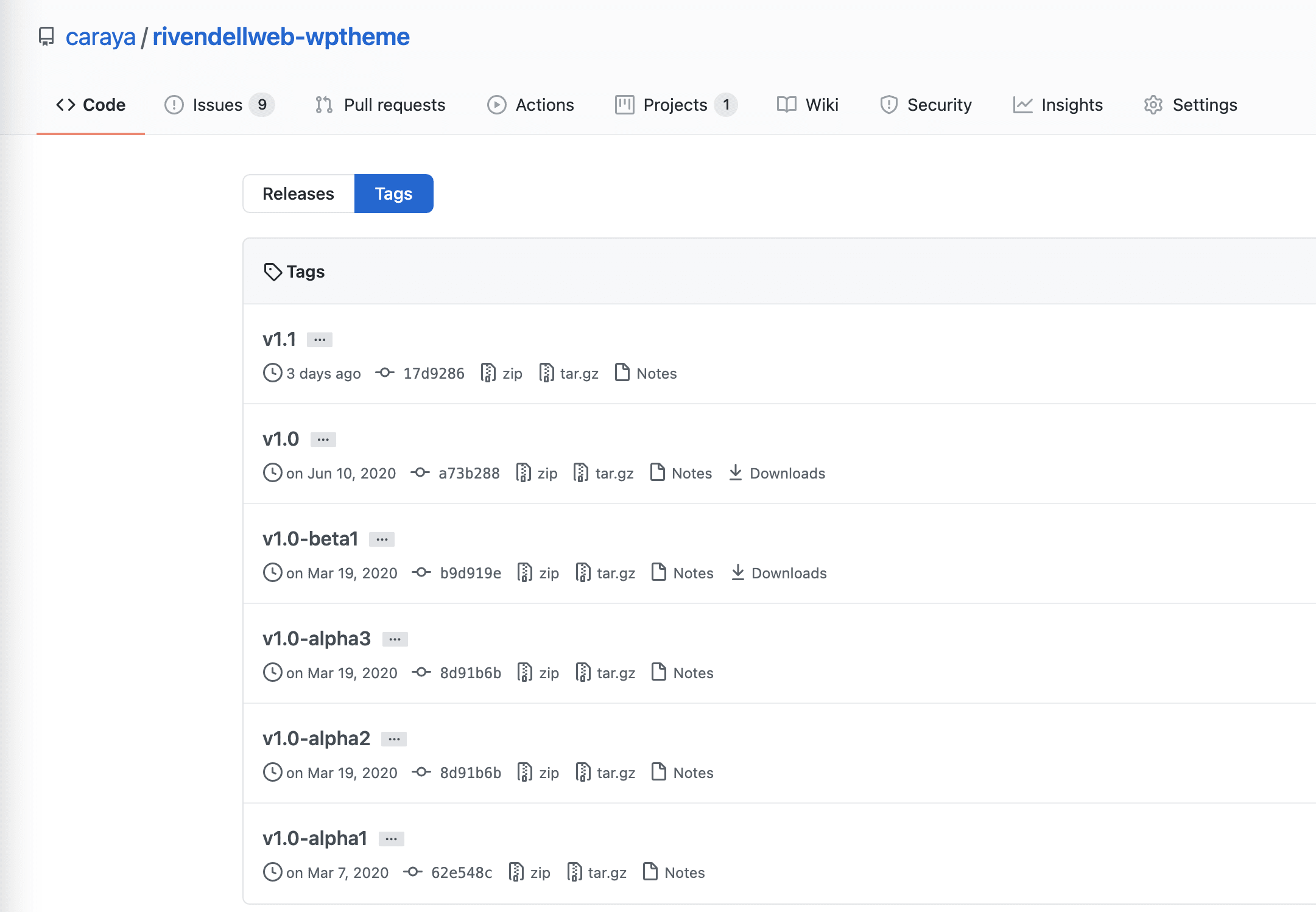Download the v1.0 zip archive
This screenshot has height=912, width=1316.
(x=537, y=473)
